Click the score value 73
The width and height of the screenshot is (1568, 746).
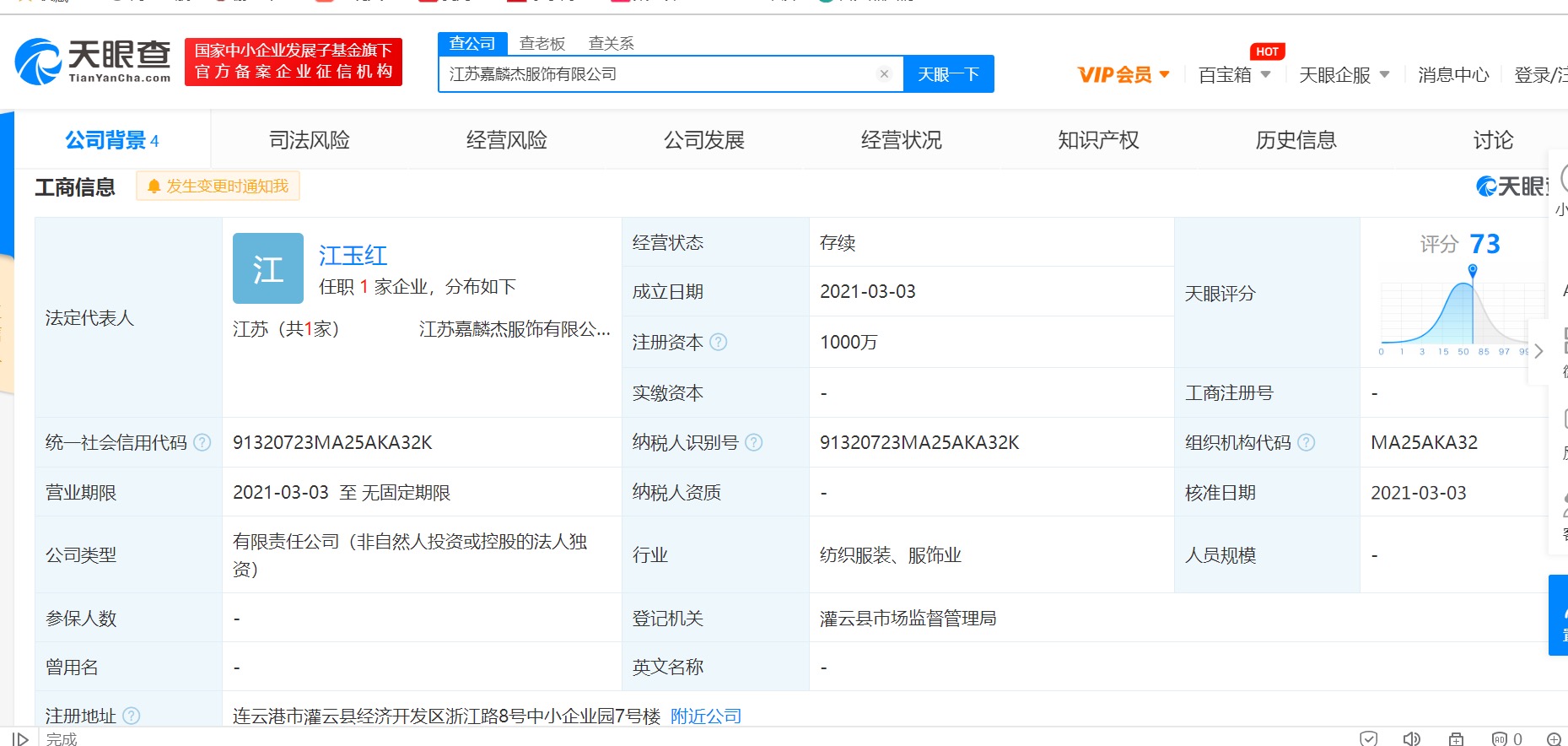click(x=1484, y=244)
